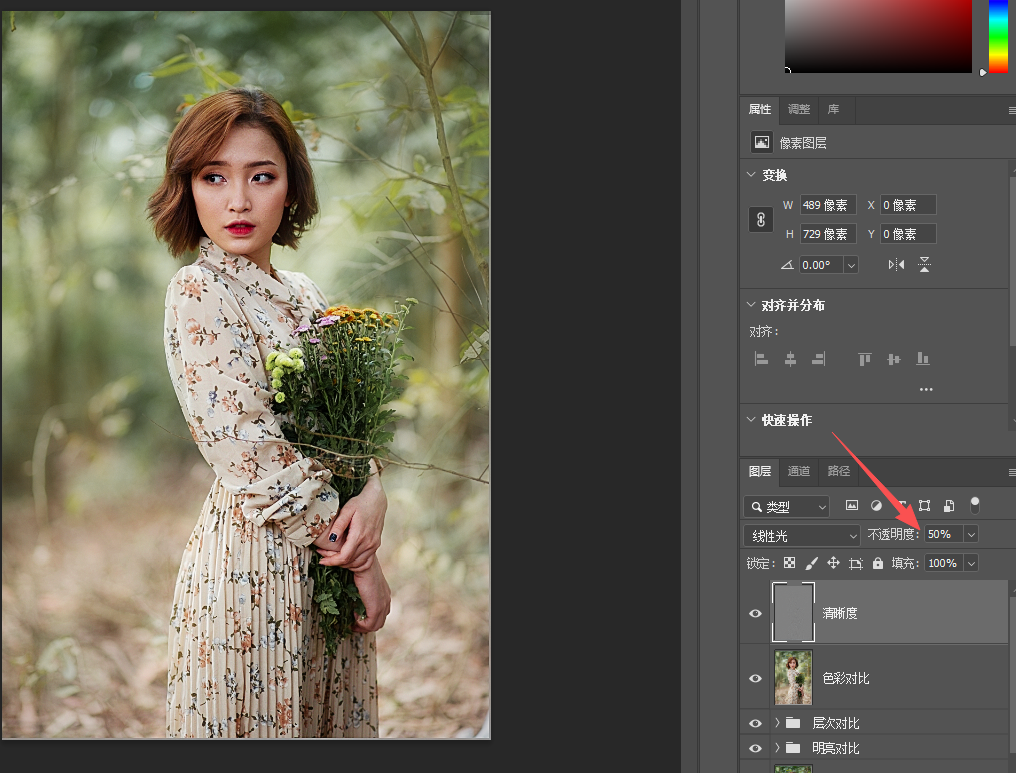Hide the 层次对比 group
1016x773 pixels.
(756, 722)
